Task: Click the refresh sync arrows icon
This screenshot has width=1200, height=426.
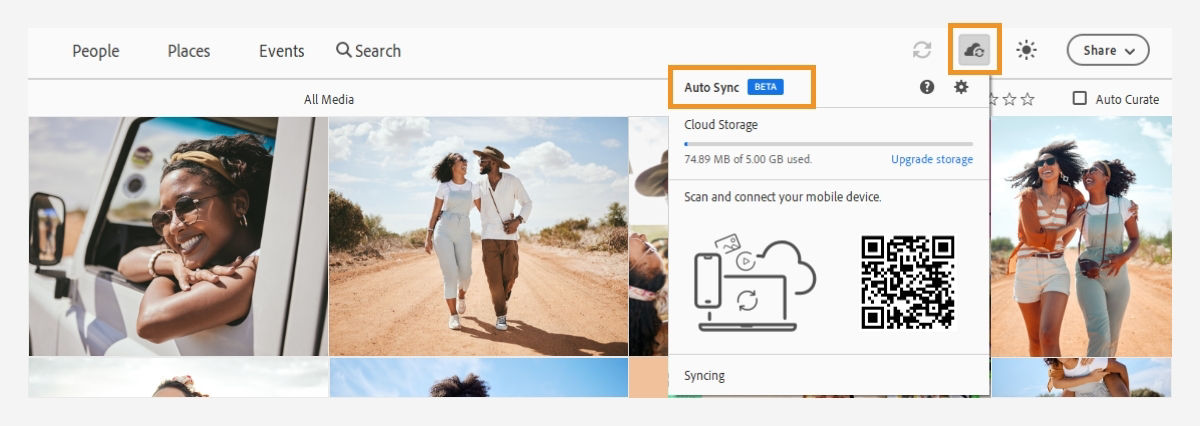Action: 922,50
